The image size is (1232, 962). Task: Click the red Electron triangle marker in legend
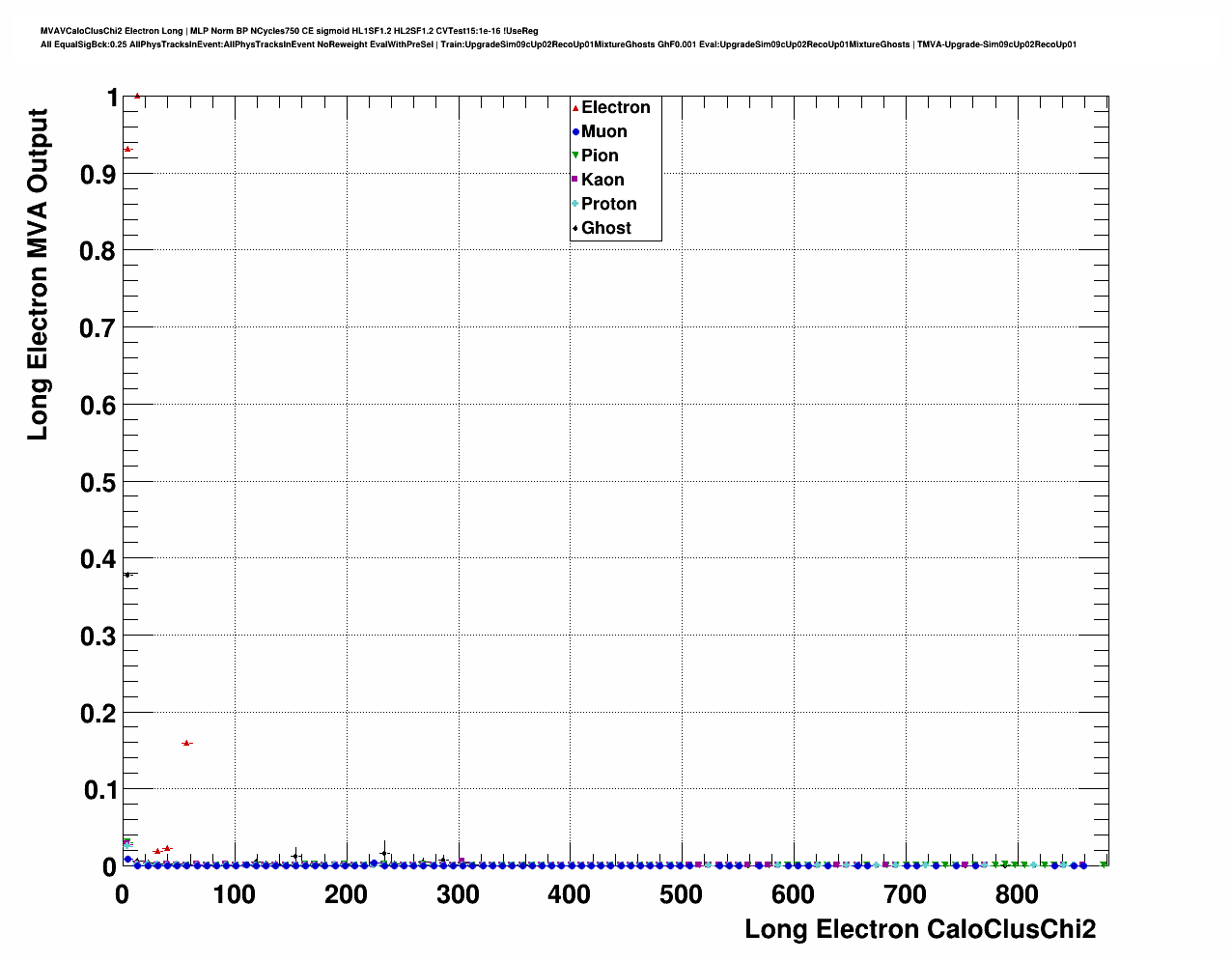pyautogui.click(x=575, y=108)
